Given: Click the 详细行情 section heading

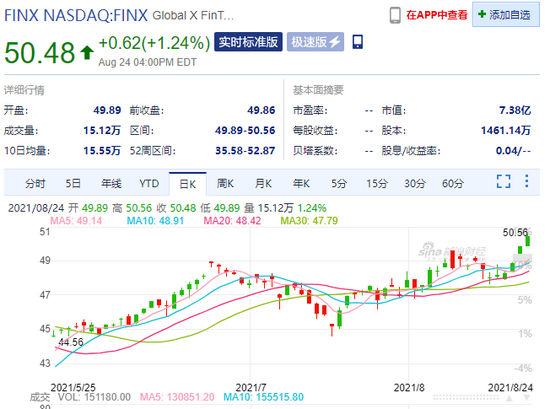Looking at the screenshot, I should click(24, 90).
